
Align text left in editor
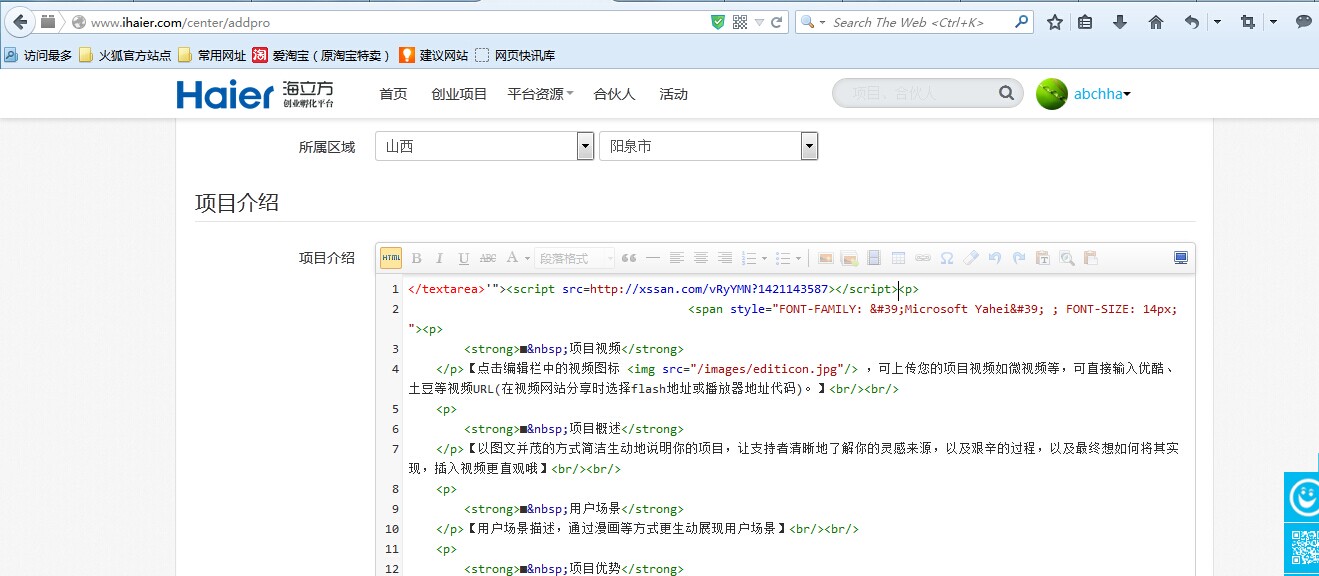click(x=677, y=258)
